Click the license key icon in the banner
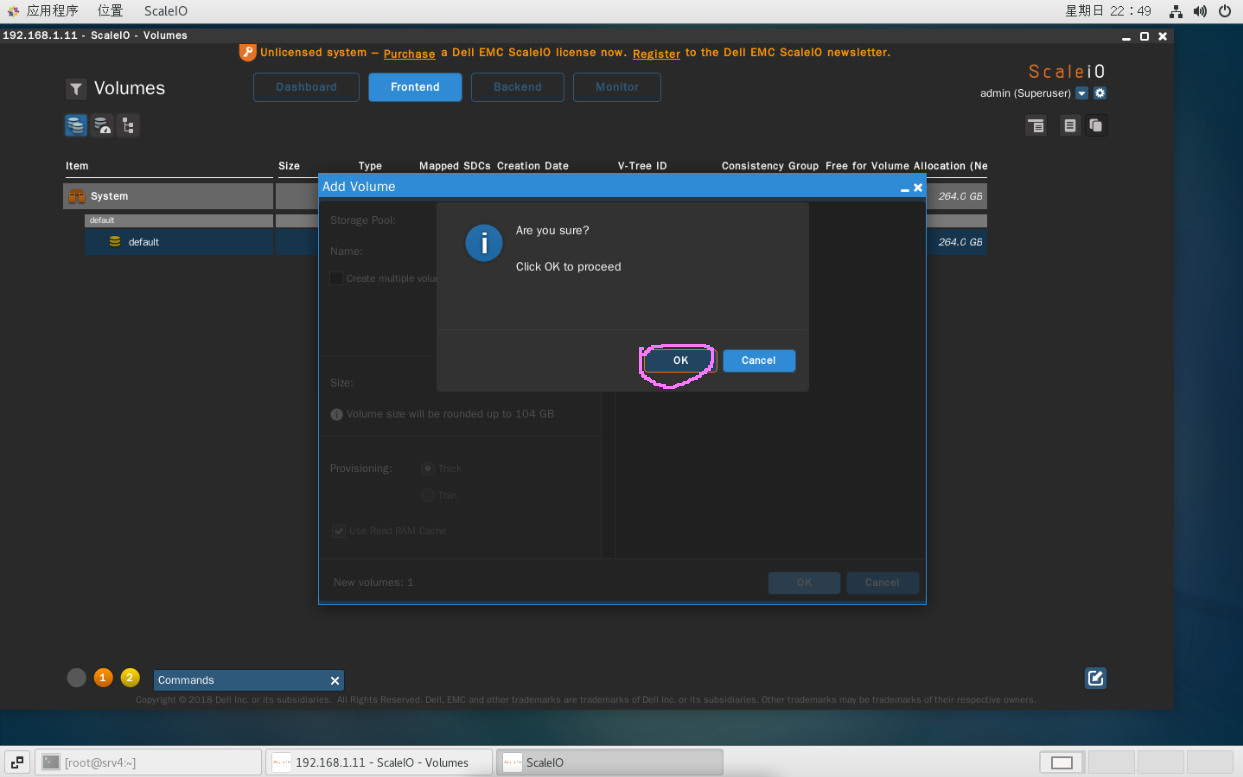 pos(248,52)
